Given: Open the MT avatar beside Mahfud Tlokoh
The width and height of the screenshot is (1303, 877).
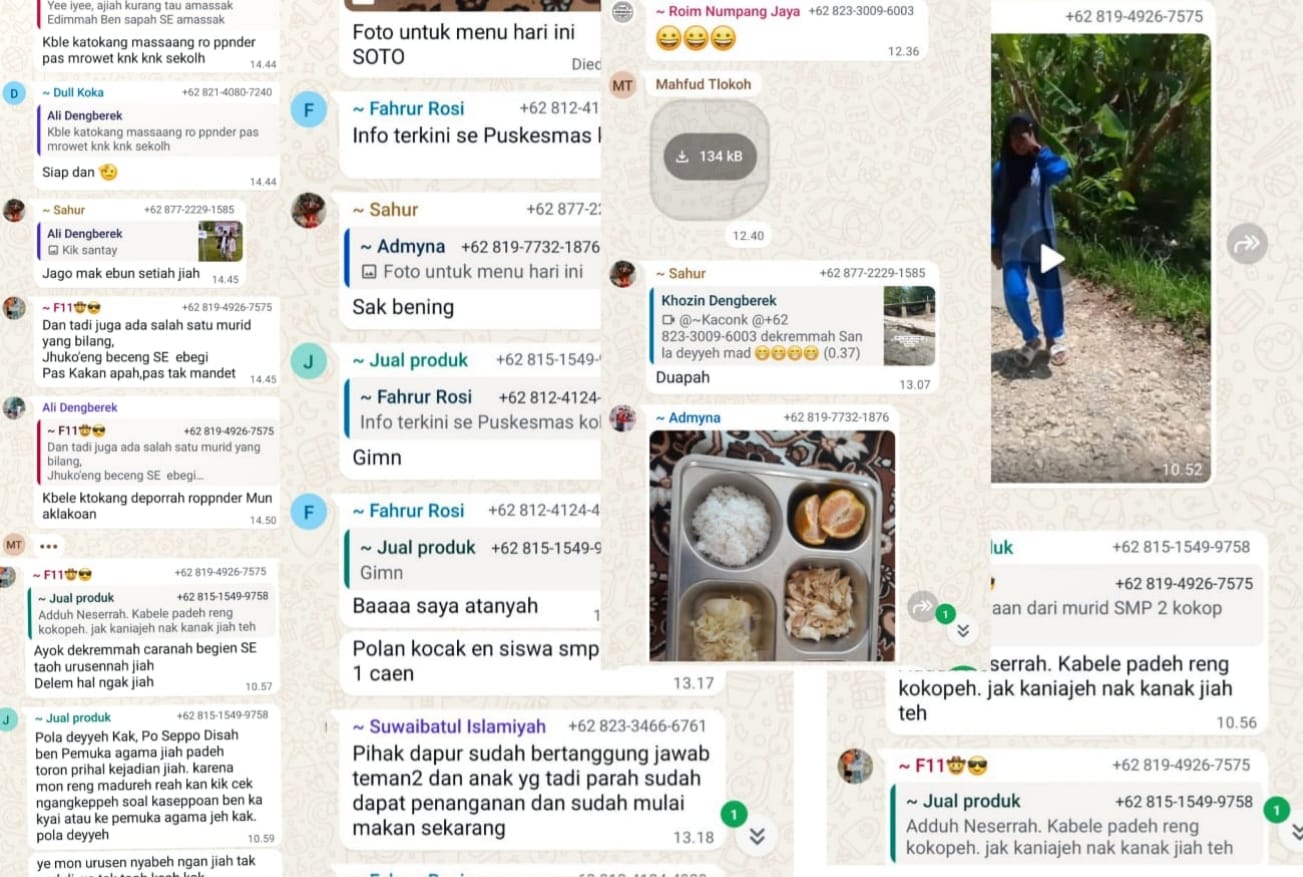Looking at the screenshot, I should click(x=623, y=85).
